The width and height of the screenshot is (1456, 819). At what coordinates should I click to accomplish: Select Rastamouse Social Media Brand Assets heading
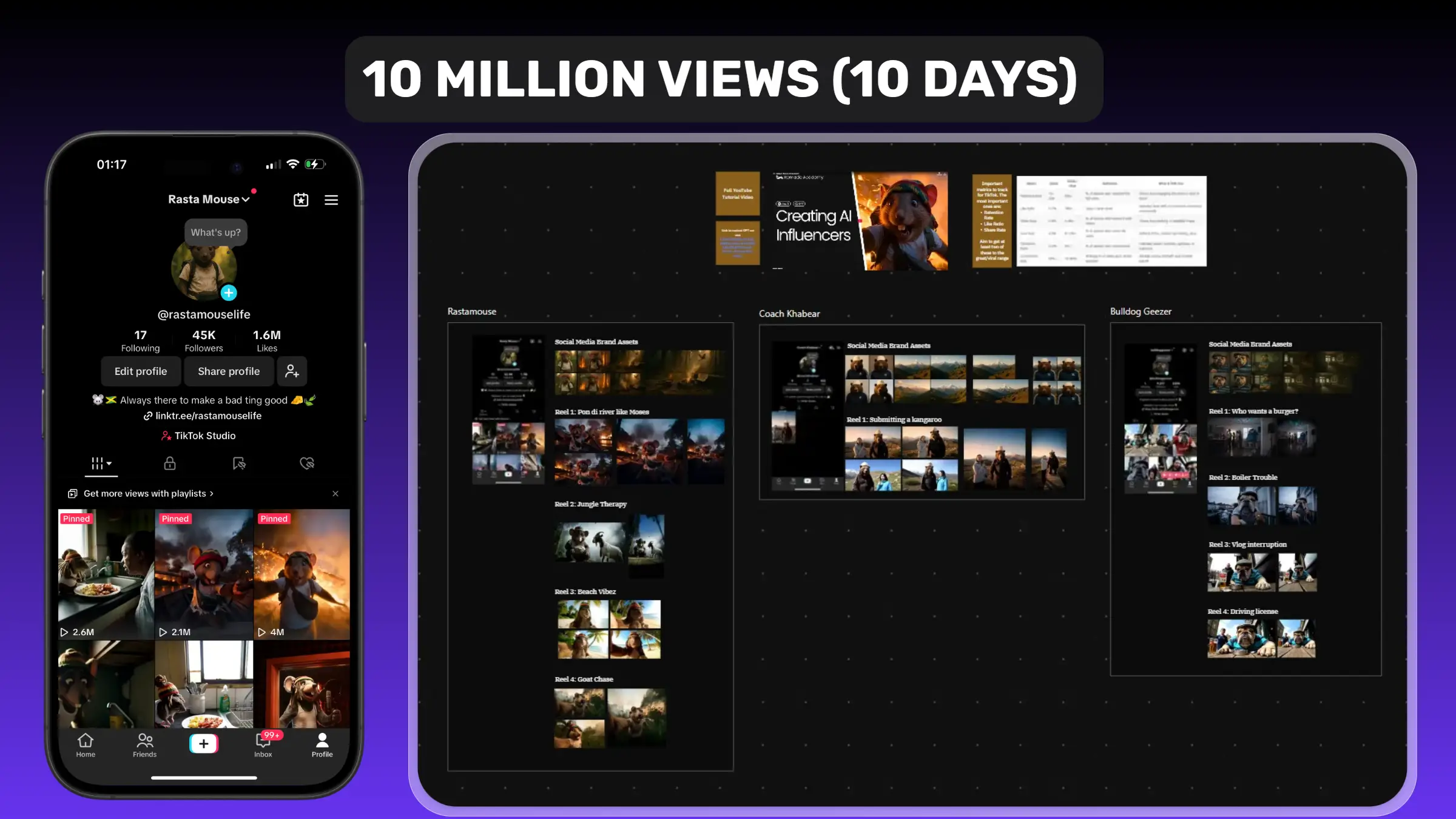pos(596,342)
